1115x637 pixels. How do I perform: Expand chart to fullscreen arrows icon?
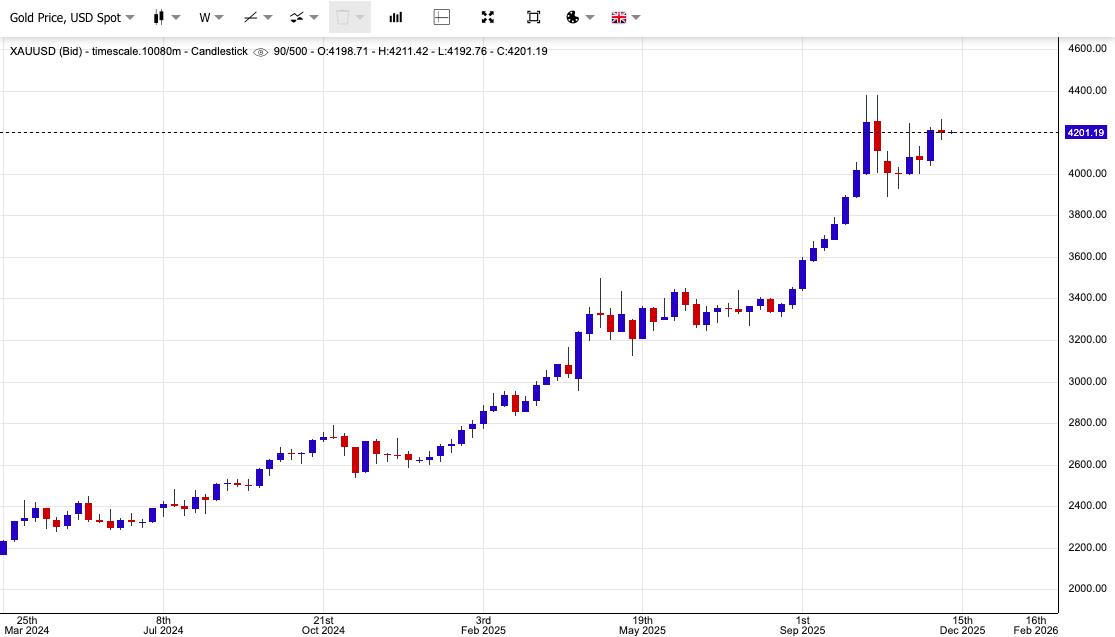pos(488,17)
